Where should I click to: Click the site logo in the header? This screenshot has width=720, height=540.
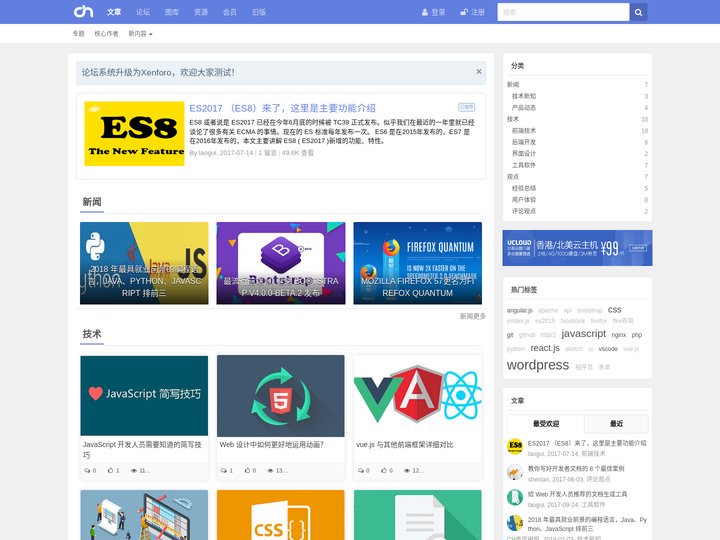tap(84, 11)
